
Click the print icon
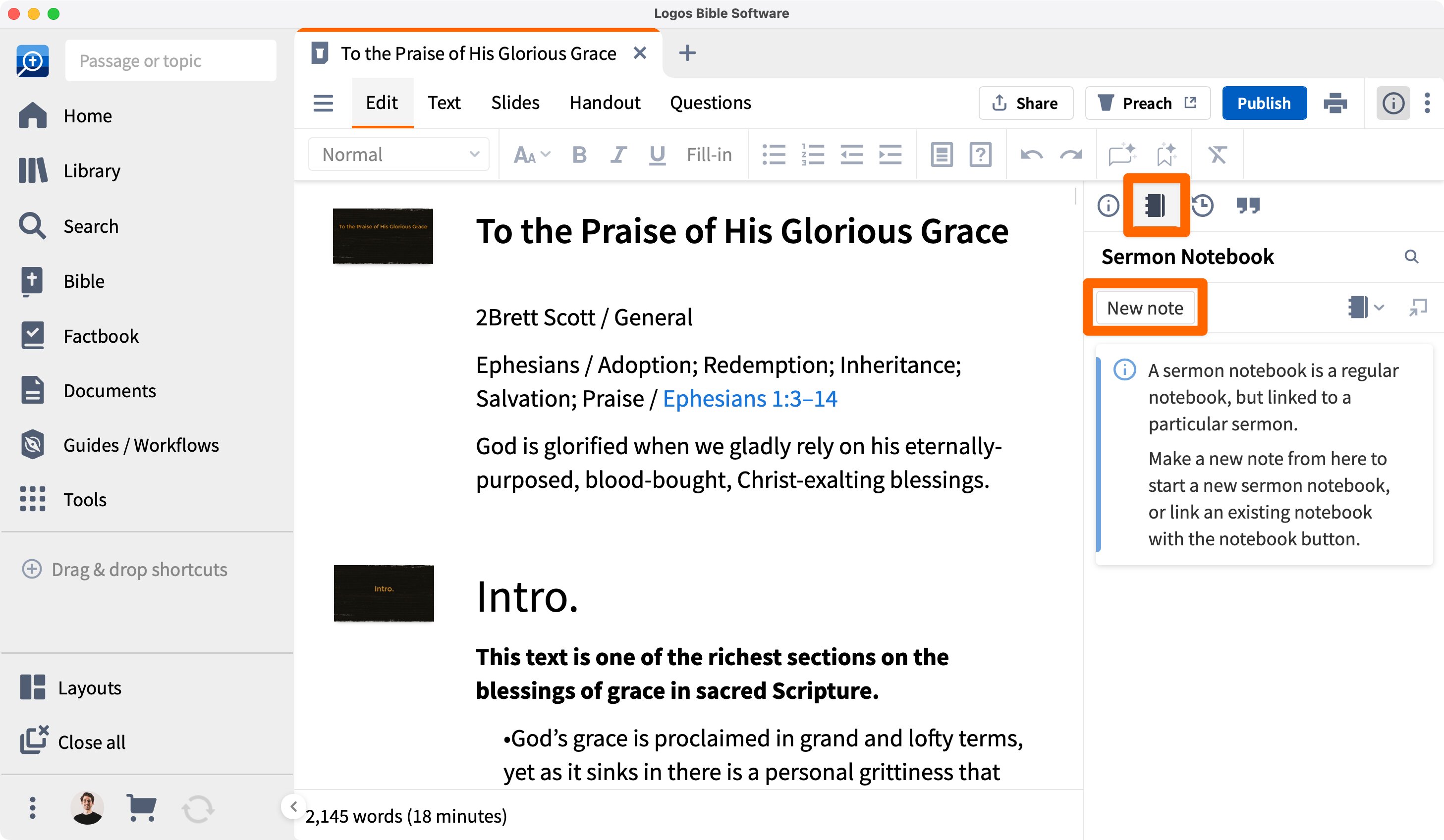click(x=1335, y=103)
